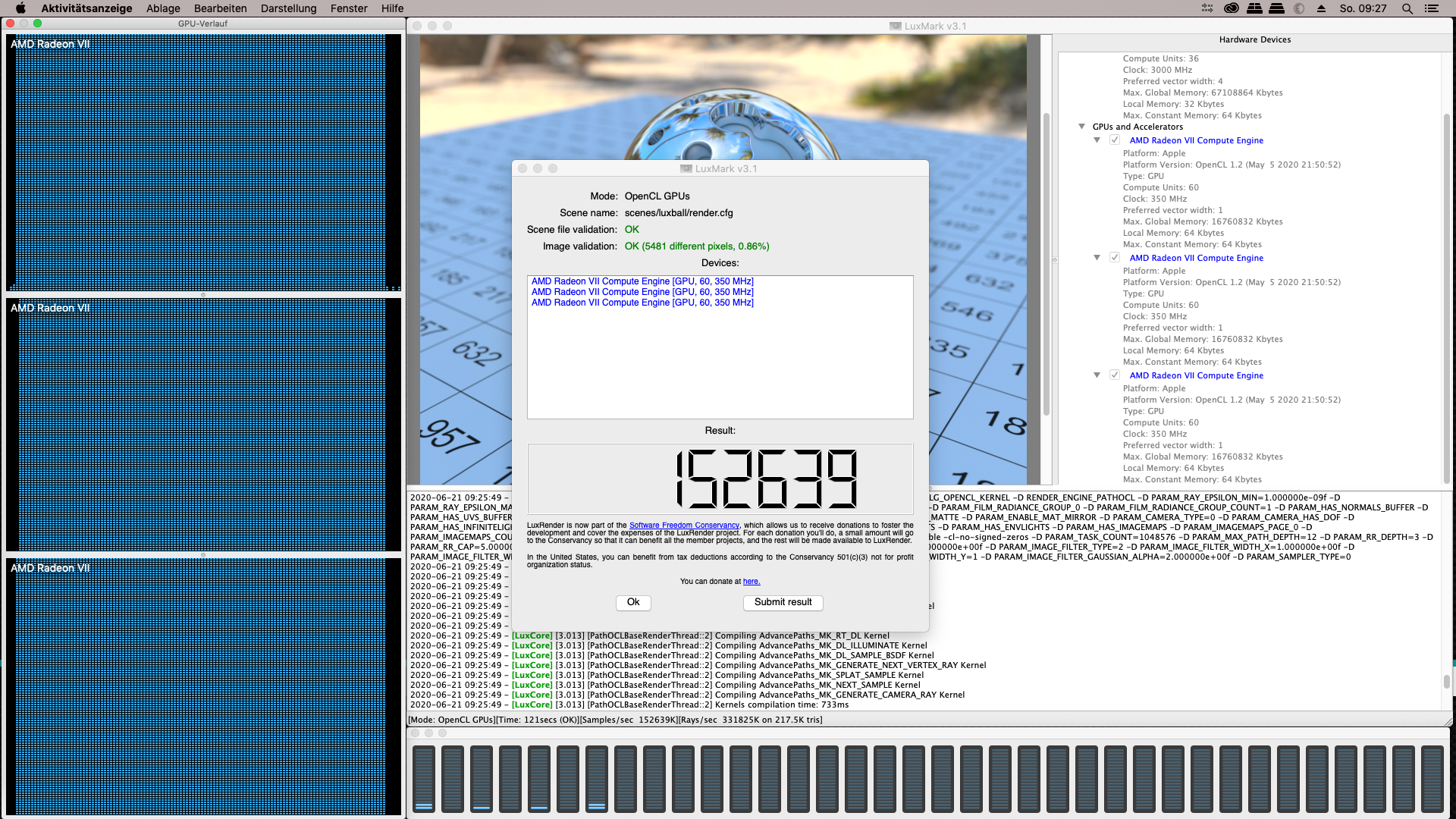
Task: Collapse first AMD Radeon VII device details
Action: [x=1097, y=140]
